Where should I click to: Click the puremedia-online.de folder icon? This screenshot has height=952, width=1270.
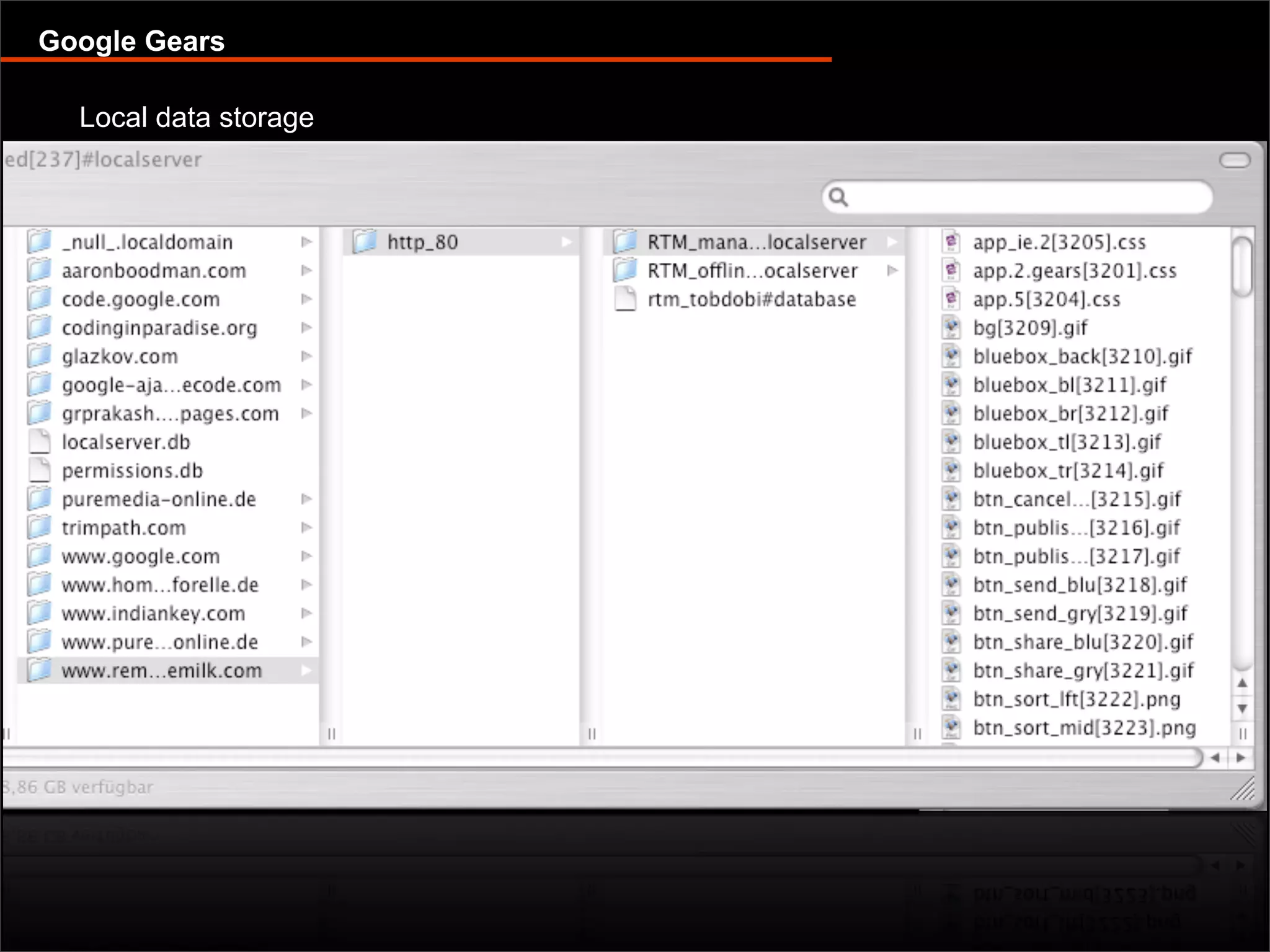point(40,499)
